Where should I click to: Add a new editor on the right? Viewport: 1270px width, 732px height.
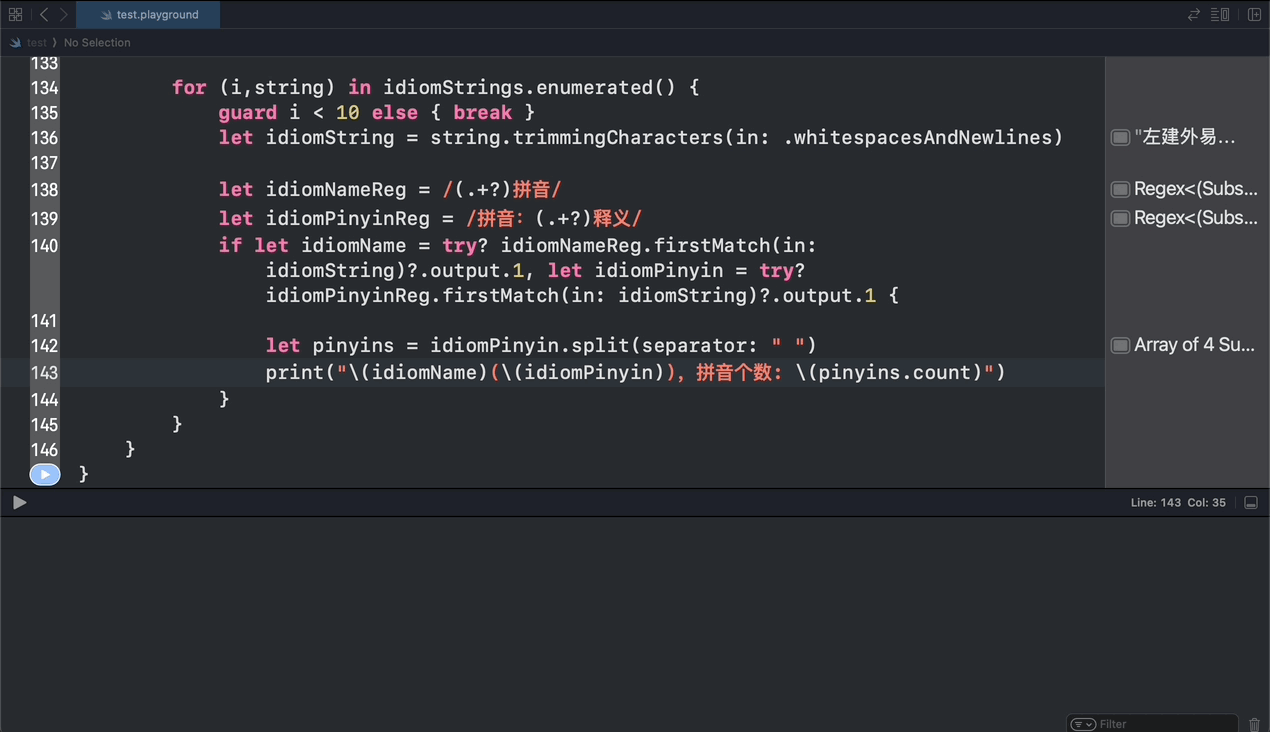(1254, 14)
